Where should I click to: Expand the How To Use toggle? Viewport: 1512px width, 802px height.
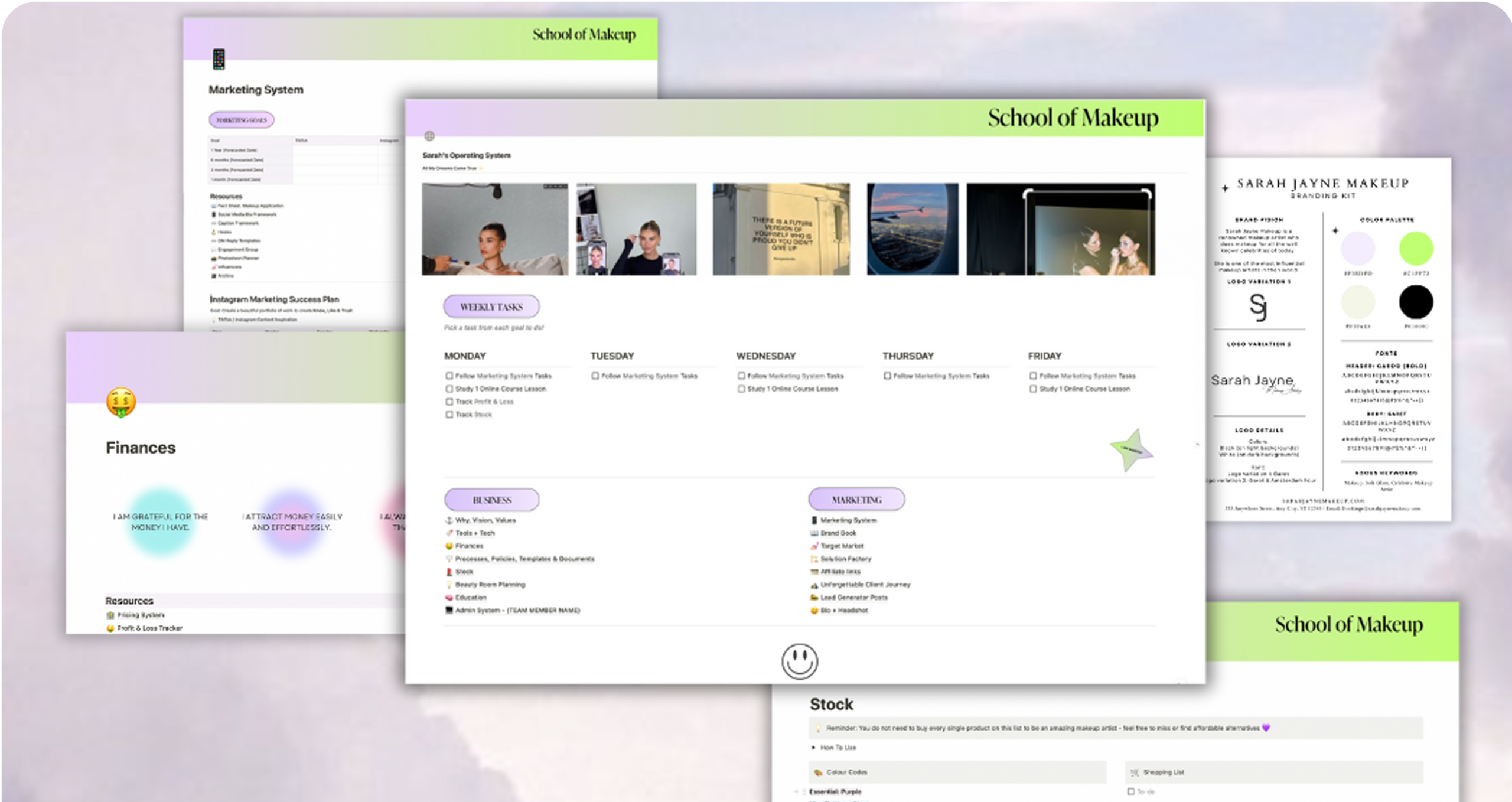(x=814, y=748)
